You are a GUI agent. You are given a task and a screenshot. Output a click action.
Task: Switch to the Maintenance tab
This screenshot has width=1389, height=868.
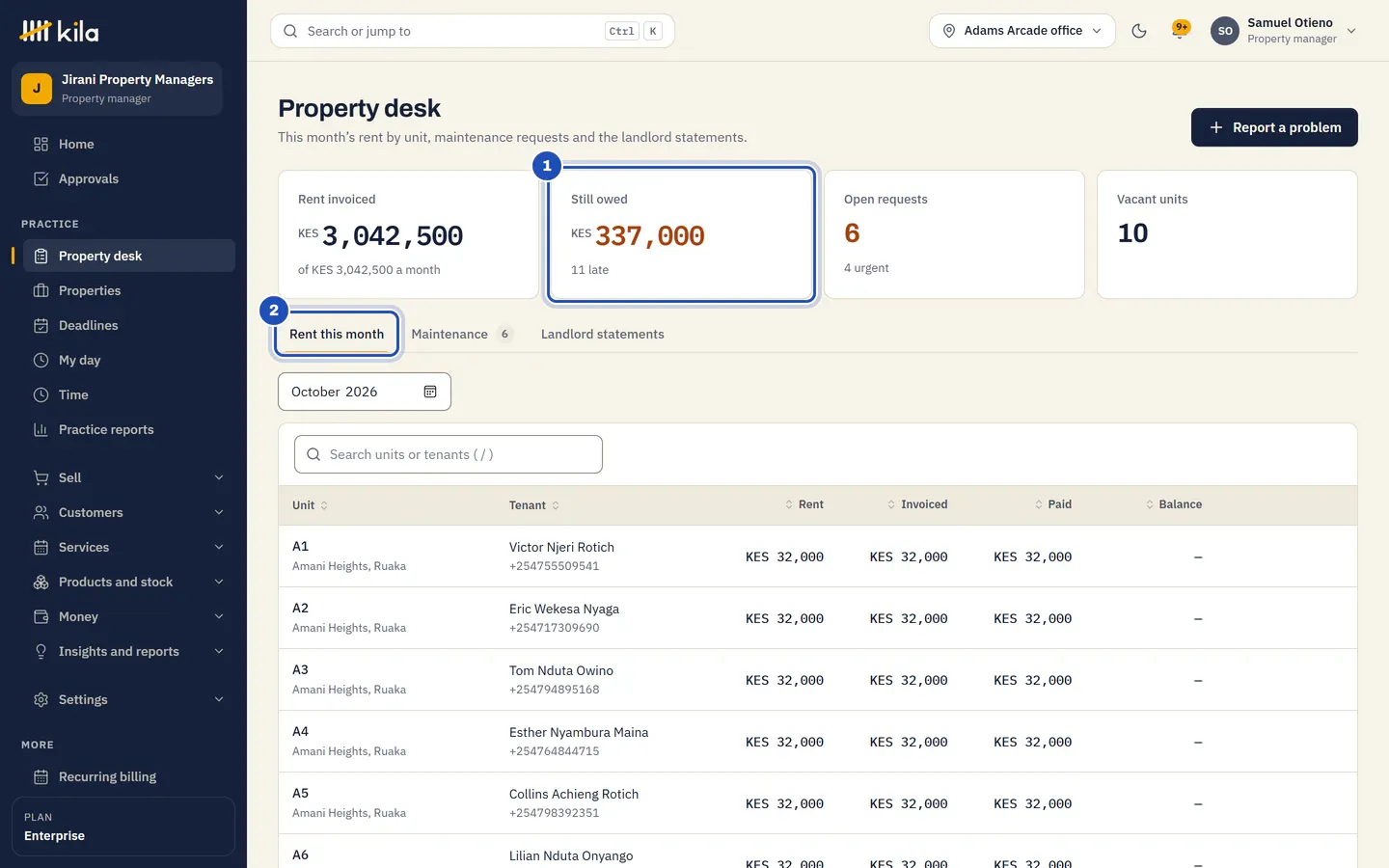tap(461, 334)
